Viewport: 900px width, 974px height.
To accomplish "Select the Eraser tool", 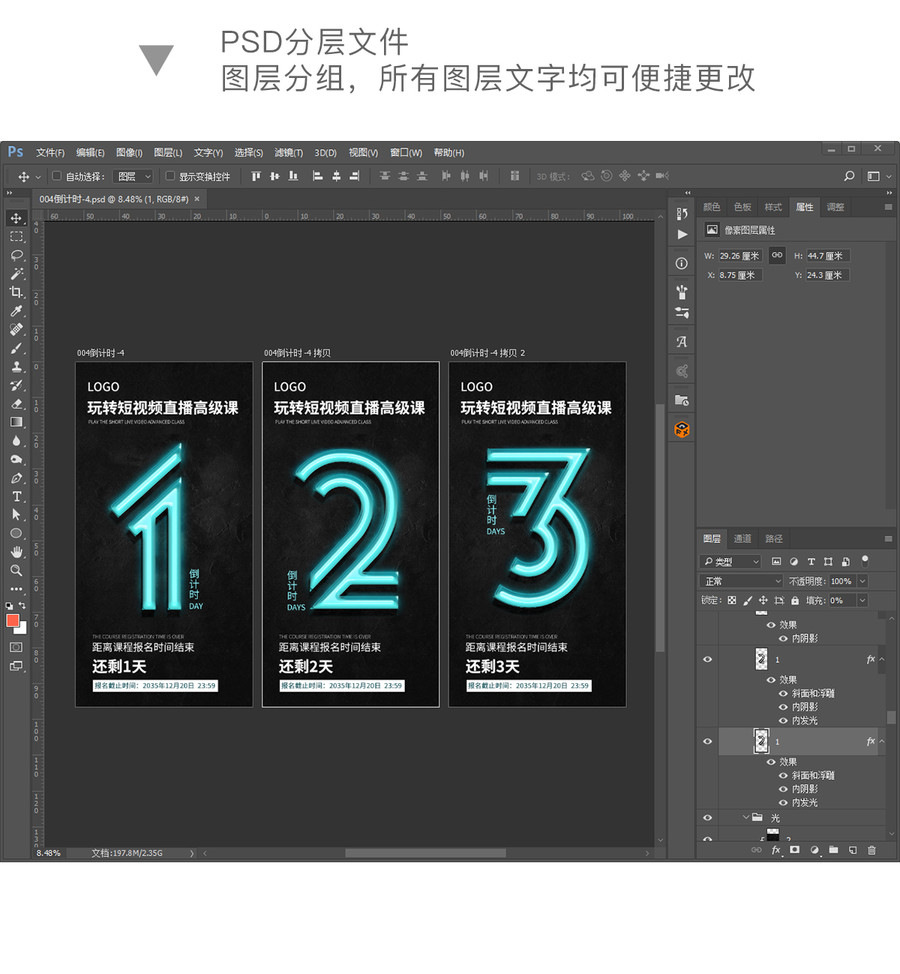I will [16, 404].
